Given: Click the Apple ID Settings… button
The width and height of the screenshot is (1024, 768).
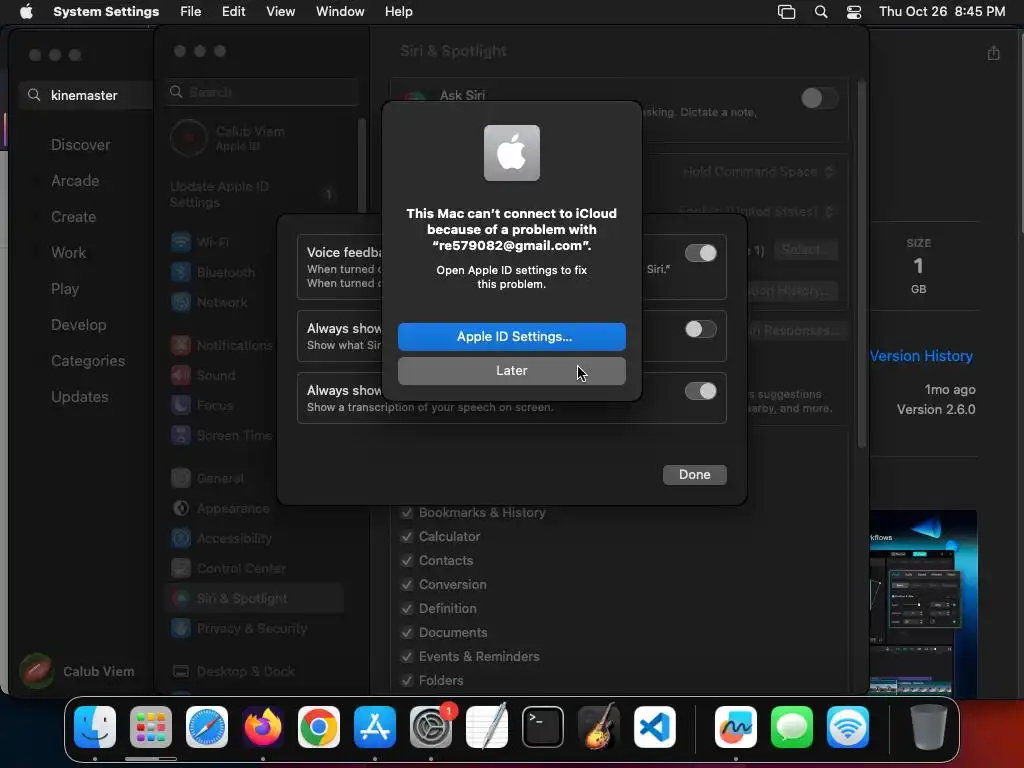Looking at the screenshot, I should click(x=512, y=336).
